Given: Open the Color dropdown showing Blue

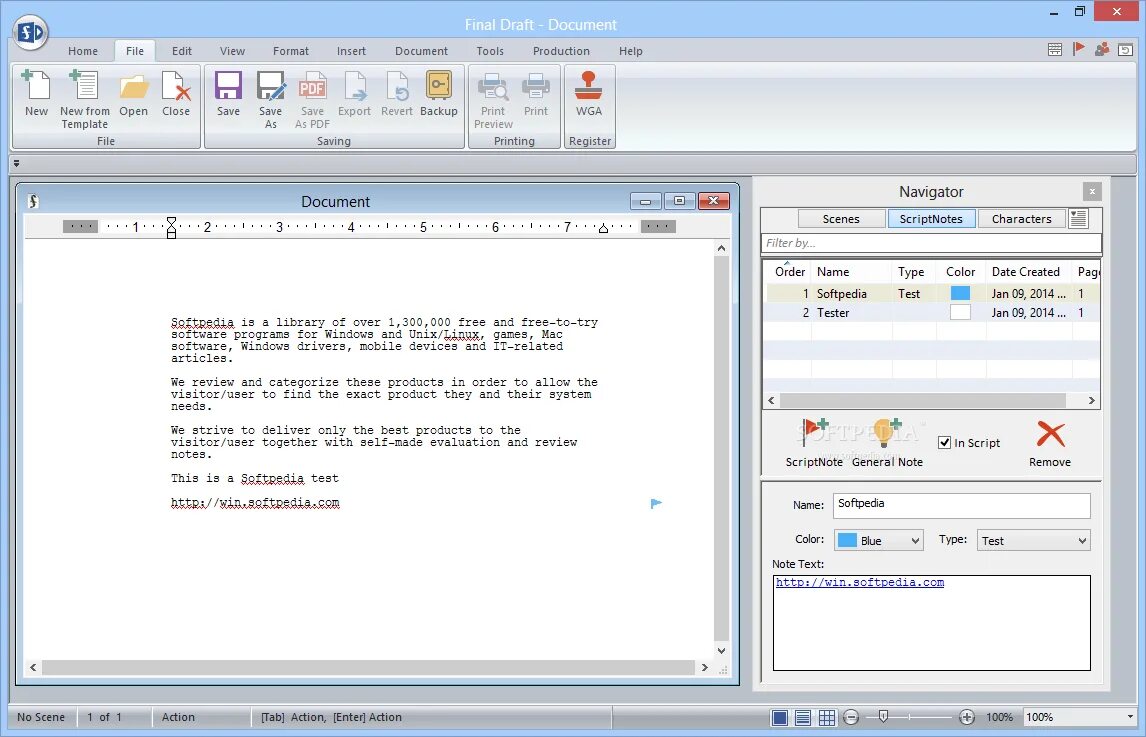Looking at the screenshot, I should point(879,540).
